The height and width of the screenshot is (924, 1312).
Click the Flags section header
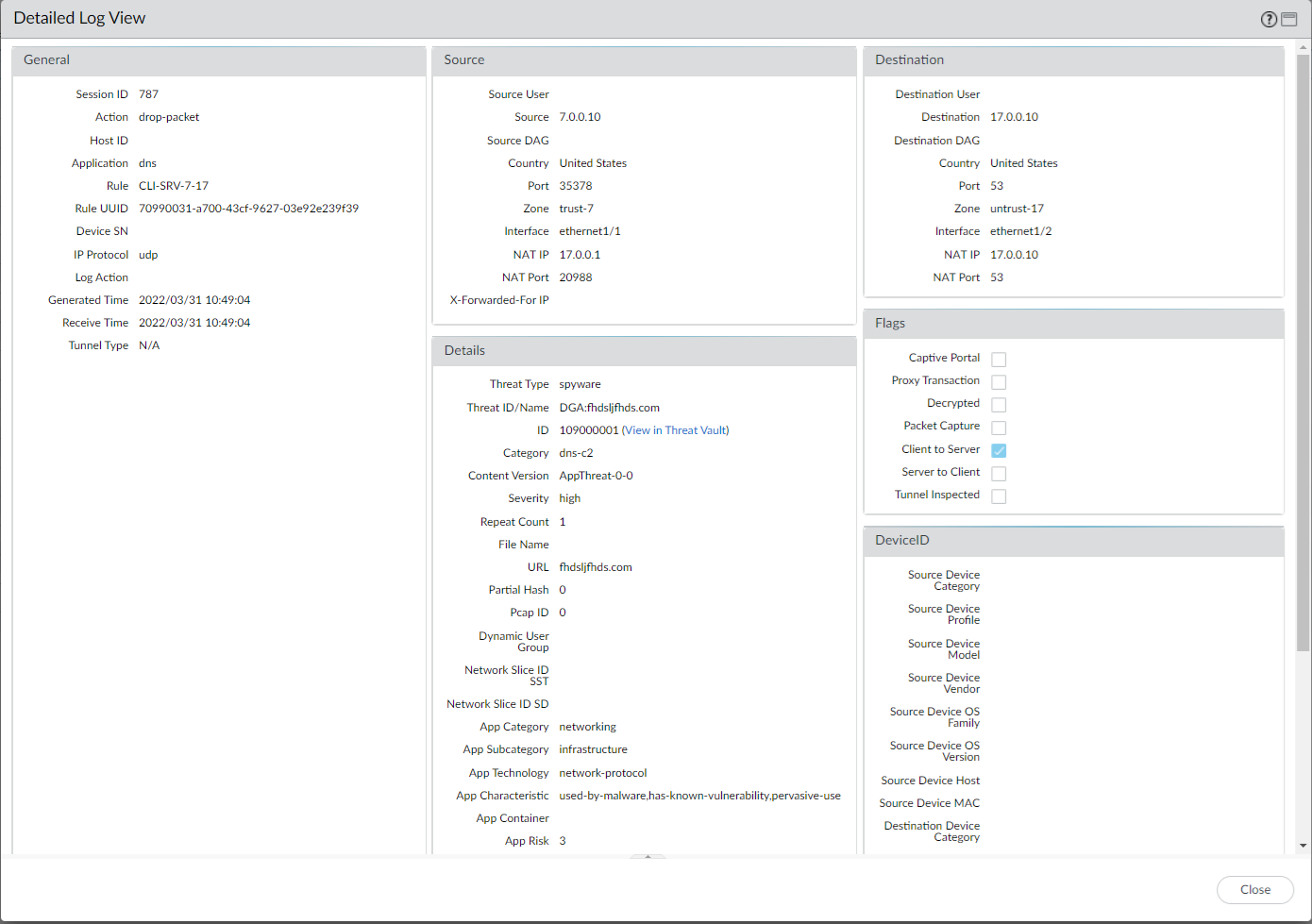(x=1073, y=324)
